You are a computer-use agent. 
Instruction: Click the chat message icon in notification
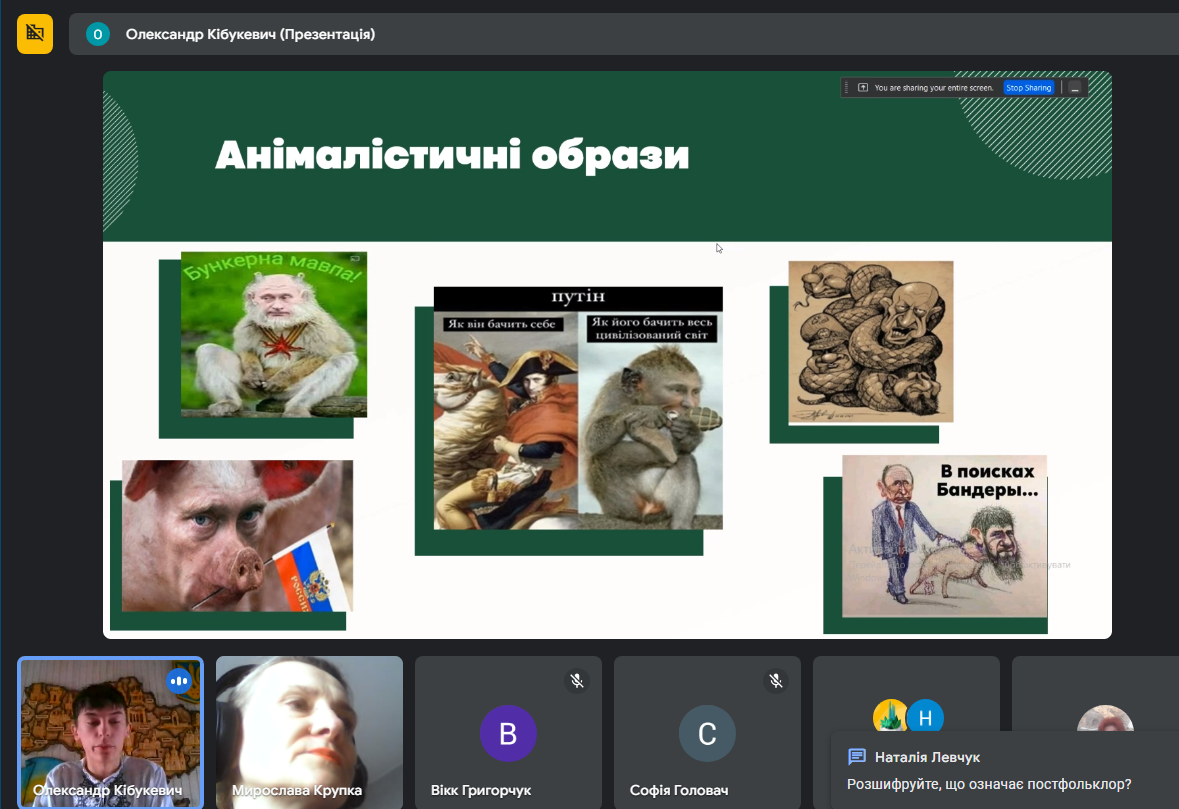point(857,757)
